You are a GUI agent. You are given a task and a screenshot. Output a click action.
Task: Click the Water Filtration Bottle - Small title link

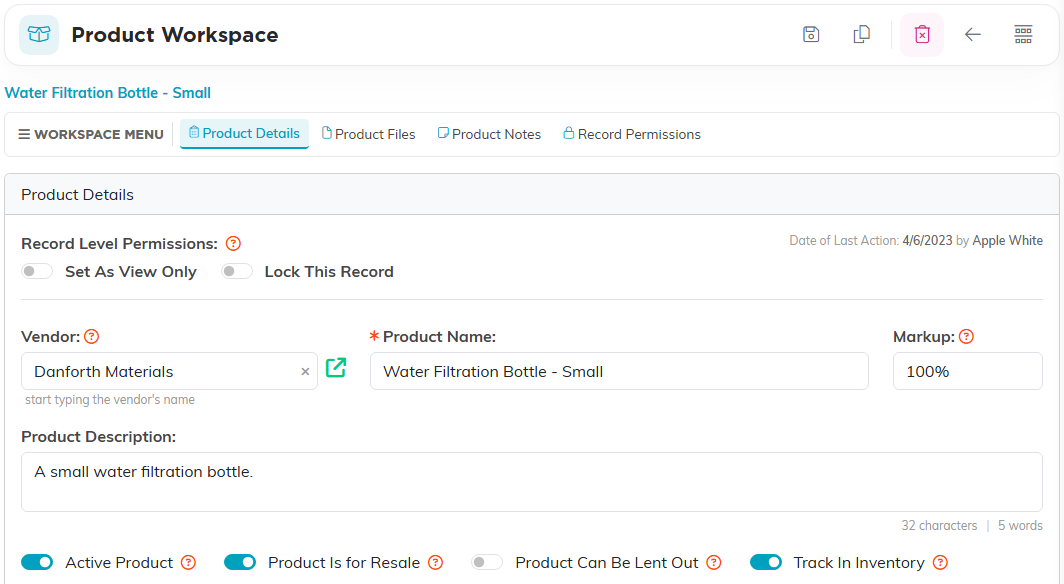[x=108, y=93]
